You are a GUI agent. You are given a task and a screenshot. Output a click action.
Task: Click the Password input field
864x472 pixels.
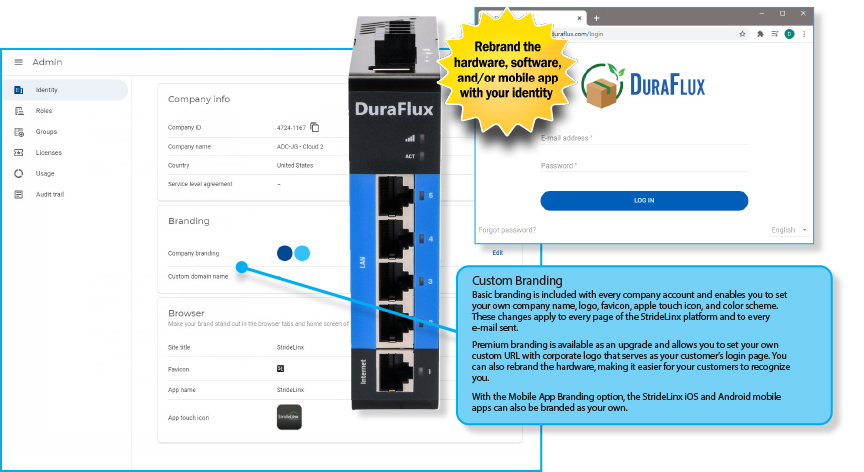pos(644,166)
